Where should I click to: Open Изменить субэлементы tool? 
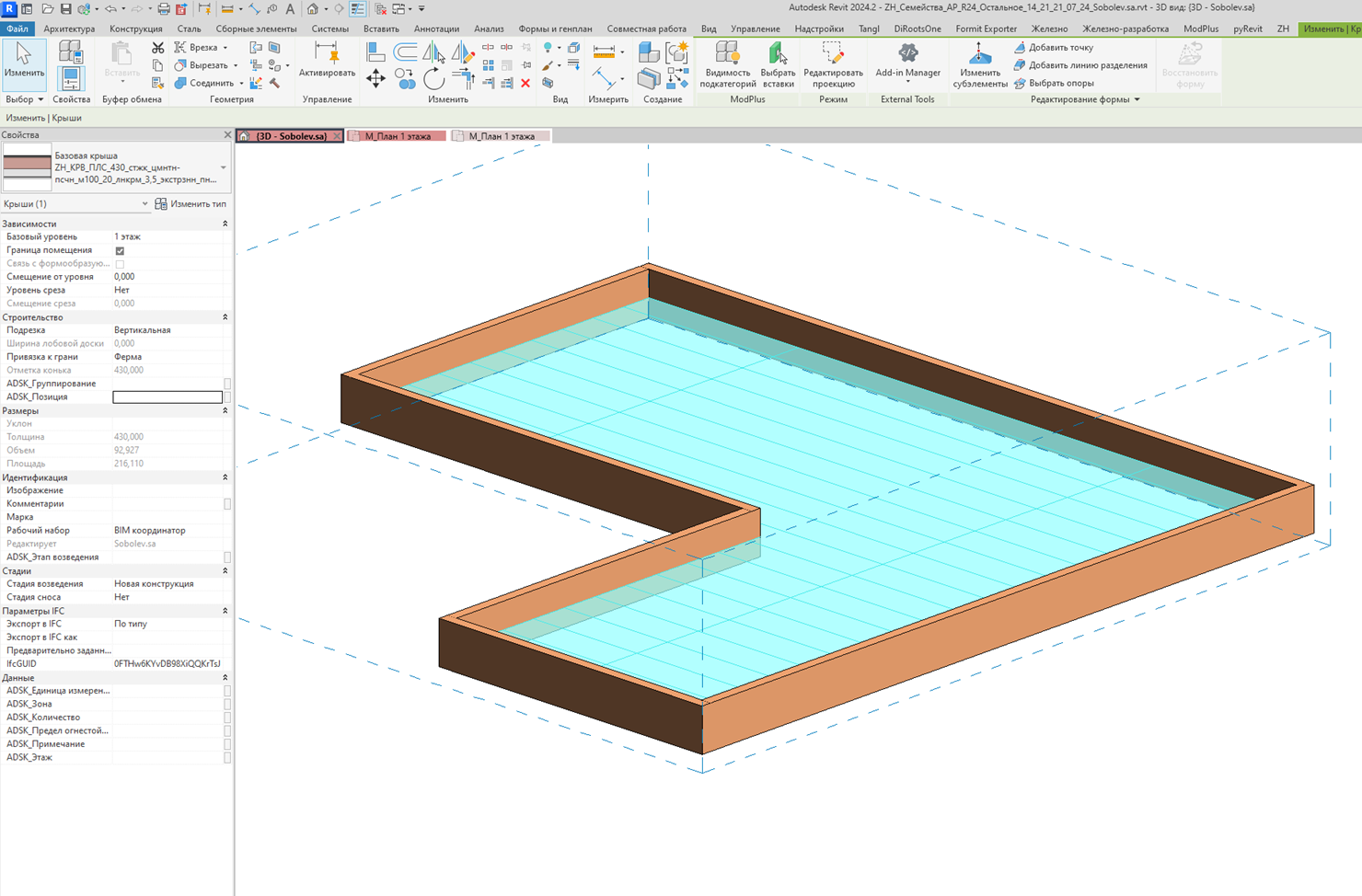click(x=979, y=64)
